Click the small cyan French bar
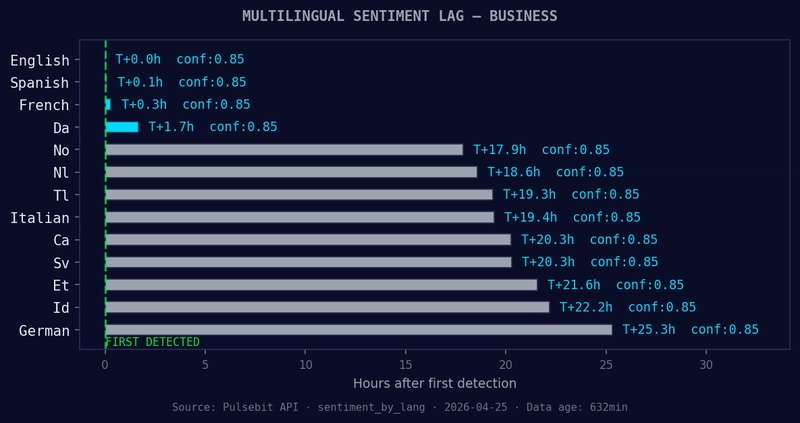The width and height of the screenshot is (800, 423). (x=108, y=105)
